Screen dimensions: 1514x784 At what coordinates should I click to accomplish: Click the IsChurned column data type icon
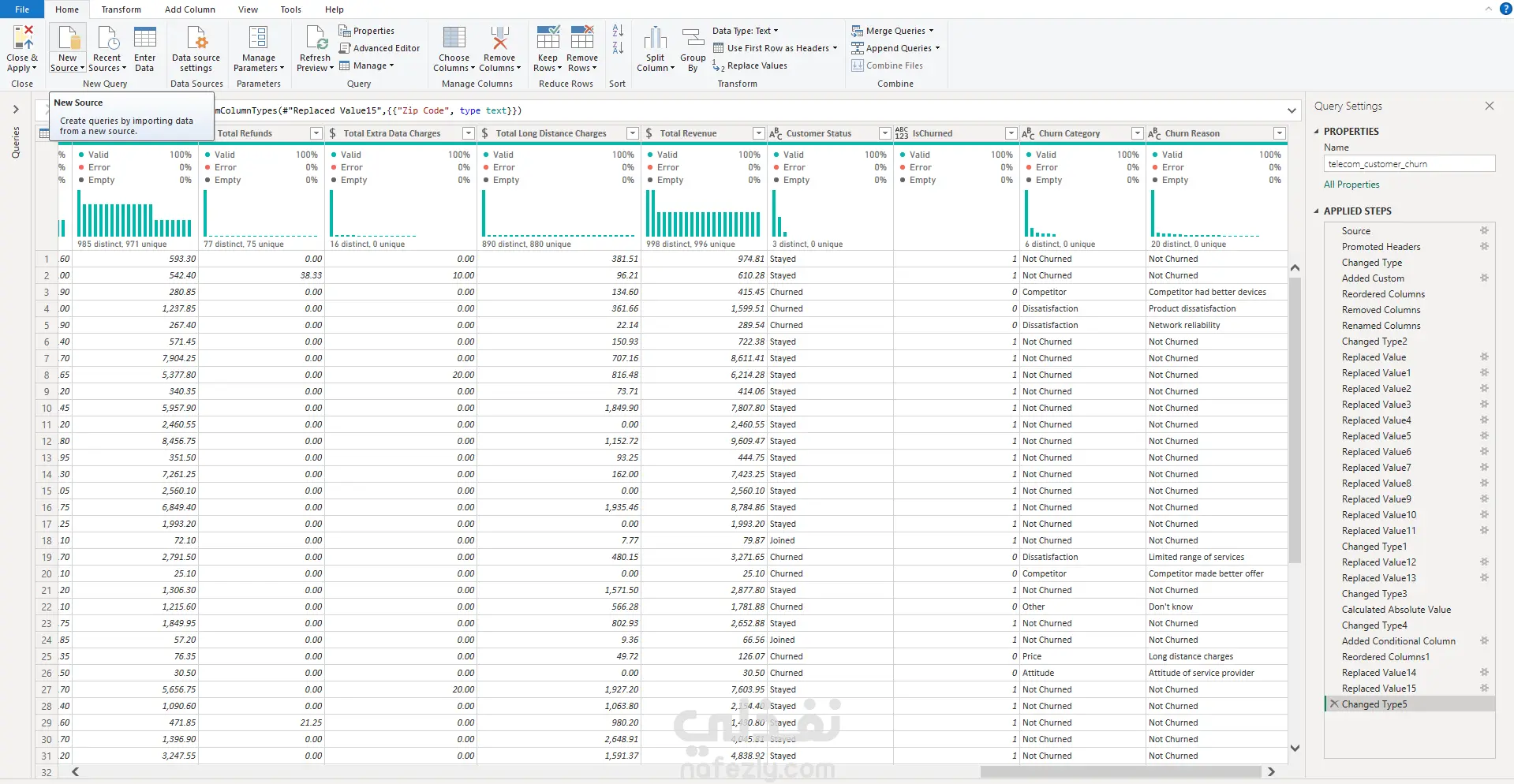(902, 133)
